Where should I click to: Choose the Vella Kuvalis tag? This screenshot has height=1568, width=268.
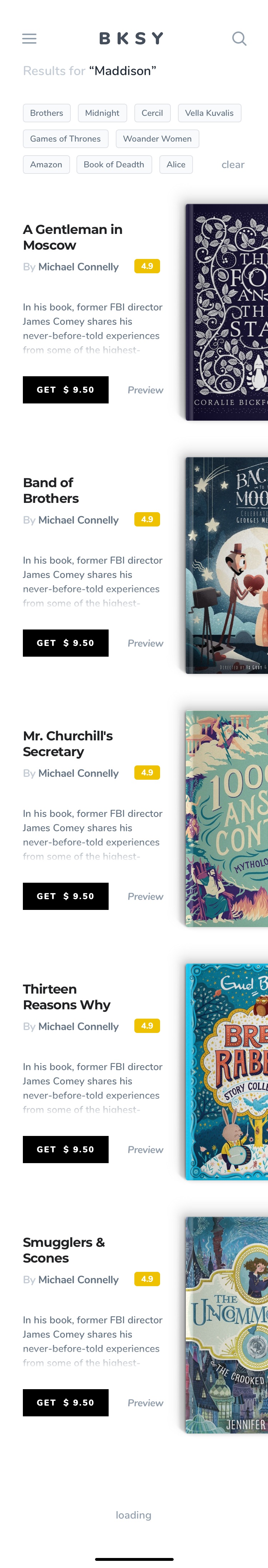pyautogui.click(x=209, y=113)
